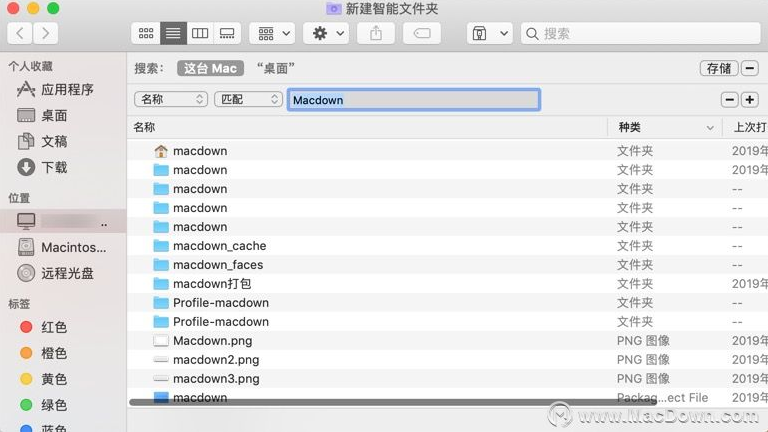Select the macdown3.png file
Image resolution: width=768 pixels, height=432 pixels.
pyautogui.click(x=448, y=379)
